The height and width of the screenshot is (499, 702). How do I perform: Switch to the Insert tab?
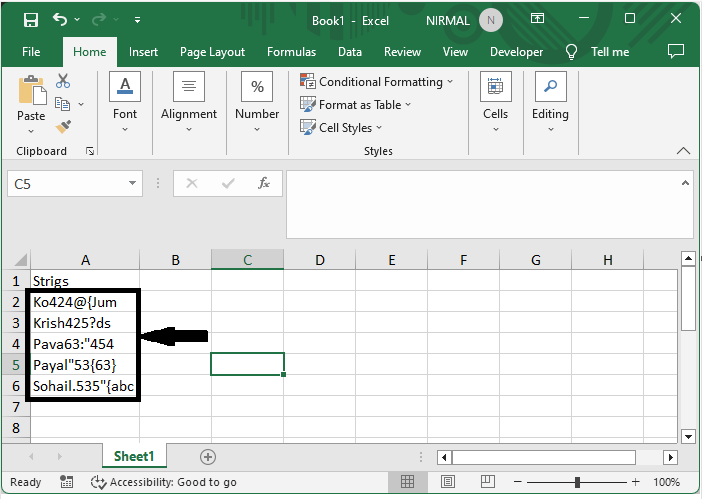point(143,52)
